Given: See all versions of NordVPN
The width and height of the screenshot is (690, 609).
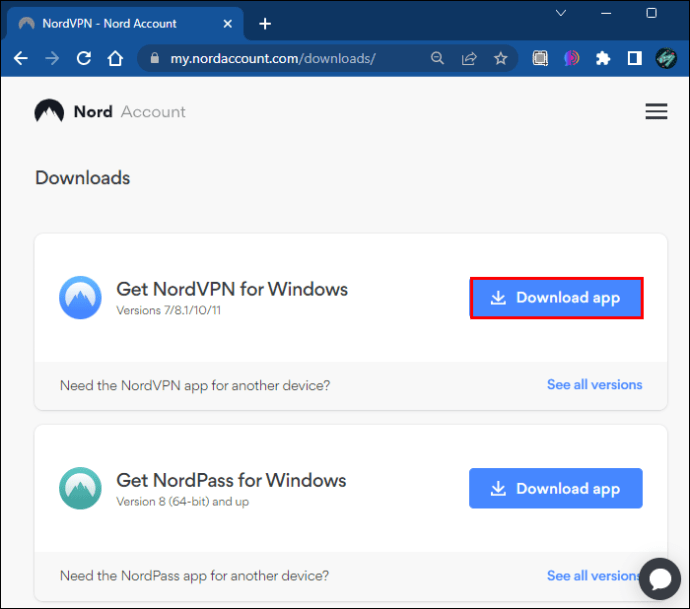Looking at the screenshot, I should click(595, 385).
